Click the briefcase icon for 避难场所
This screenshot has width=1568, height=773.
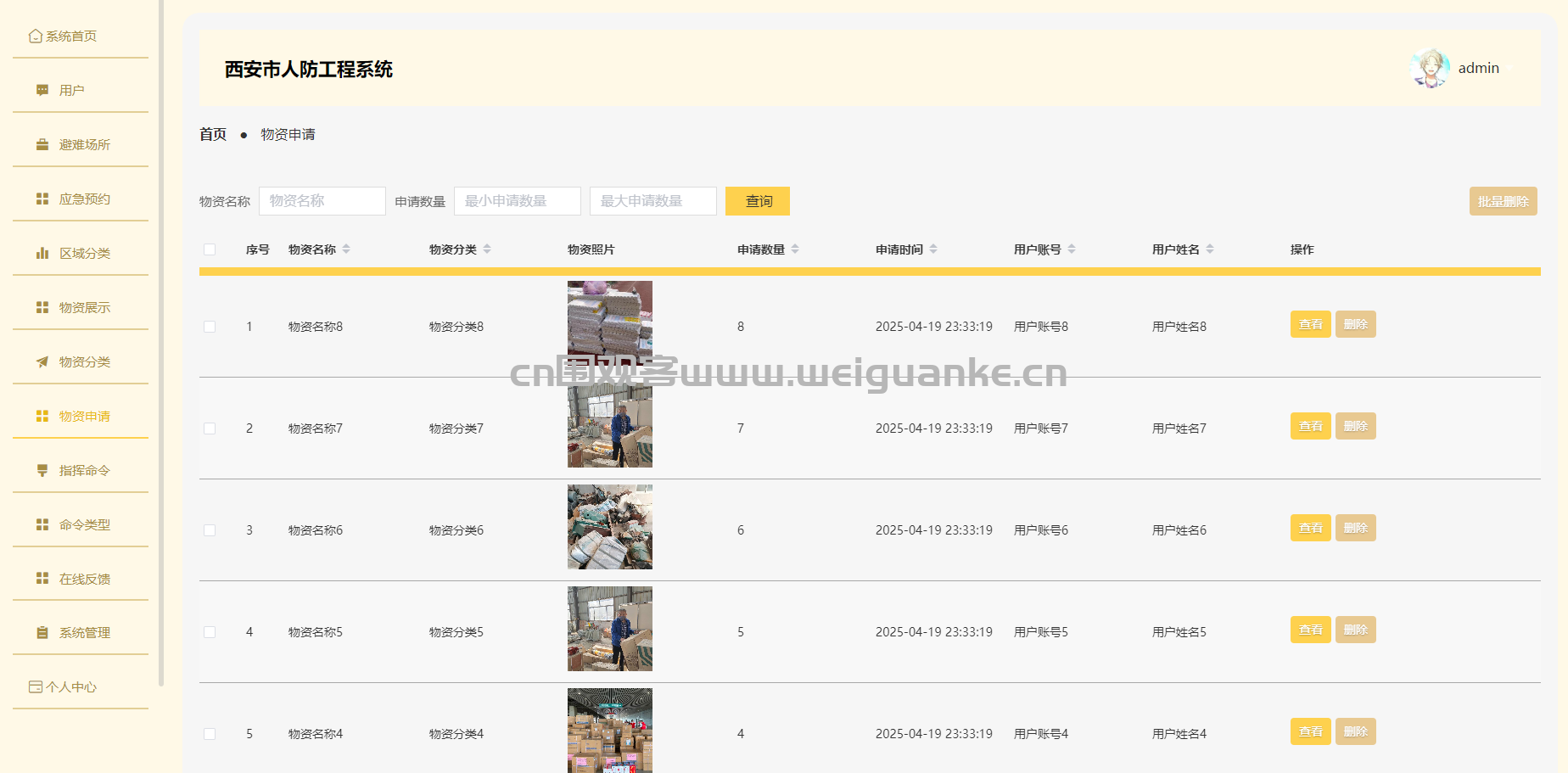[x=42, y=145]
